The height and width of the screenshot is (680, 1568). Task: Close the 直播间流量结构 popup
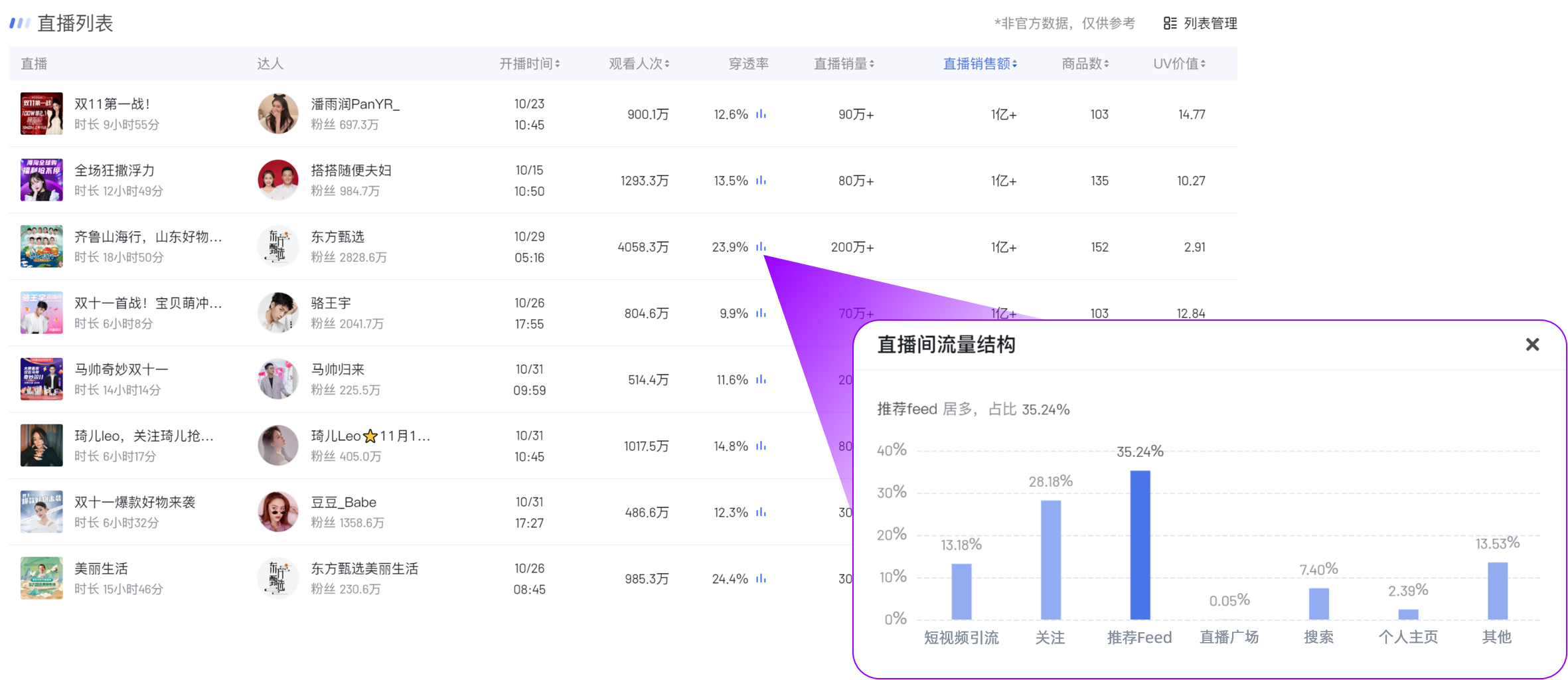pyautogui.click(x=1532, y=345)
